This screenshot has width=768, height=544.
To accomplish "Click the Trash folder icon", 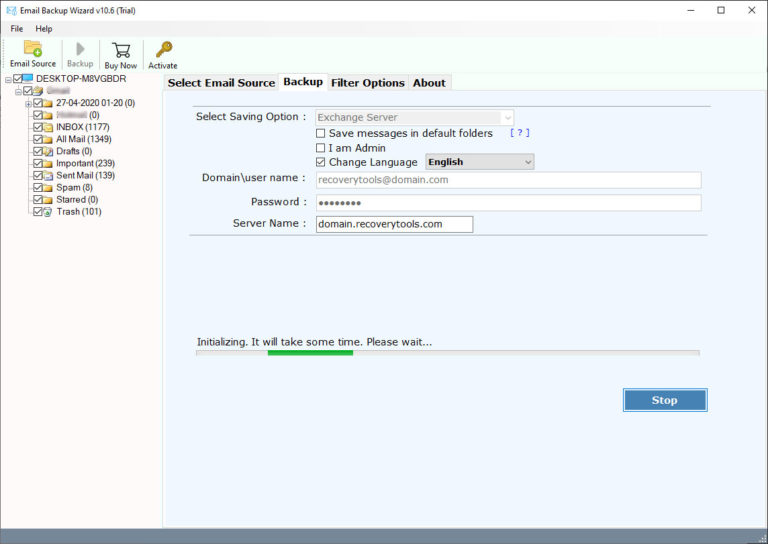I will tap(48, 212).
